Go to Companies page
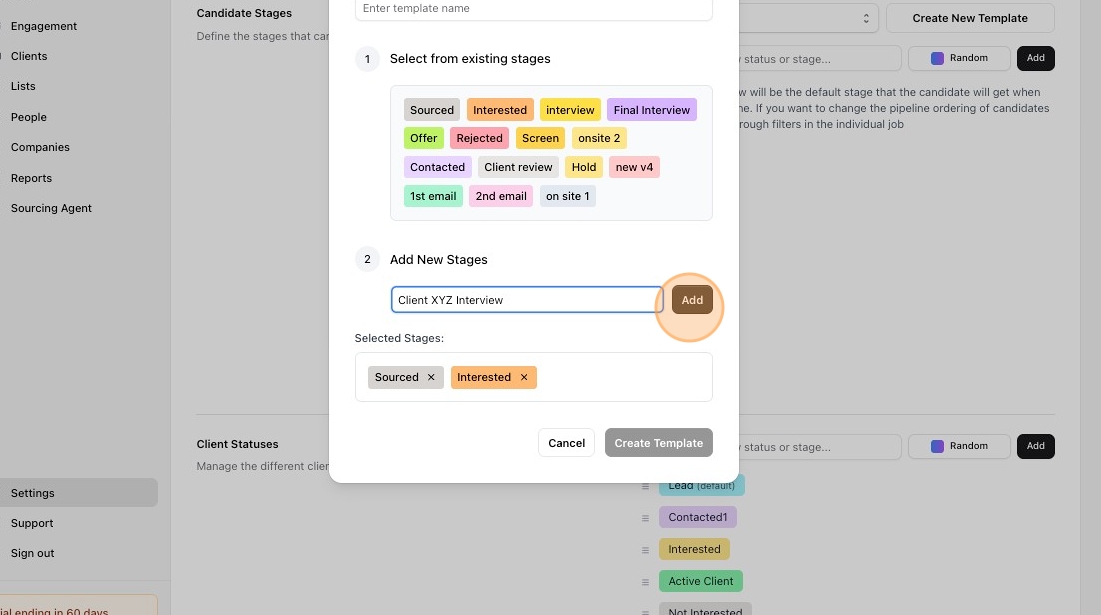The height and width of the screenshot is (615, 1101). pyautogui.click(x=40, y=147)
